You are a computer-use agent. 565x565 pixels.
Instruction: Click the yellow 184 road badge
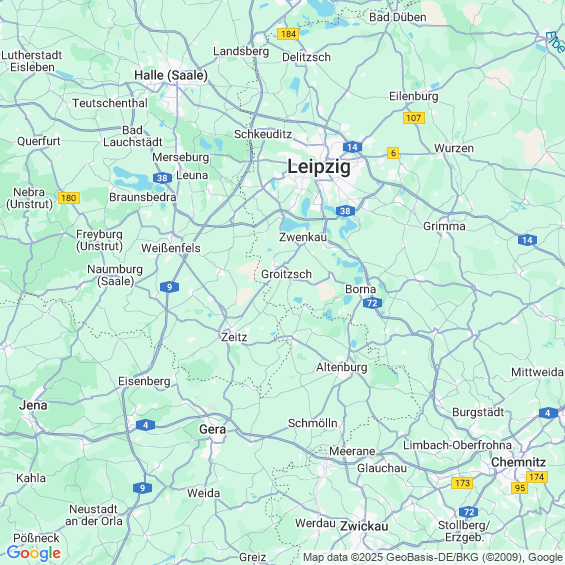288,34
